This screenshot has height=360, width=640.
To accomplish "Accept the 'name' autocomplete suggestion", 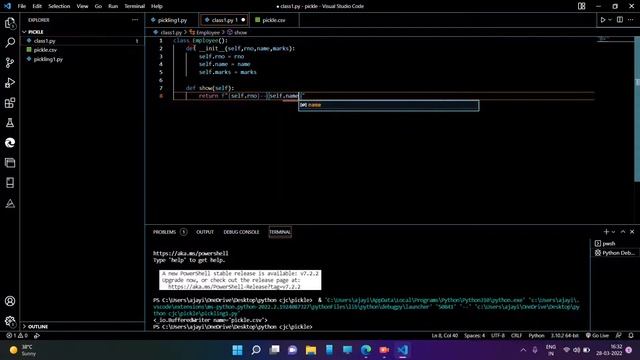I will click(389, 105).
